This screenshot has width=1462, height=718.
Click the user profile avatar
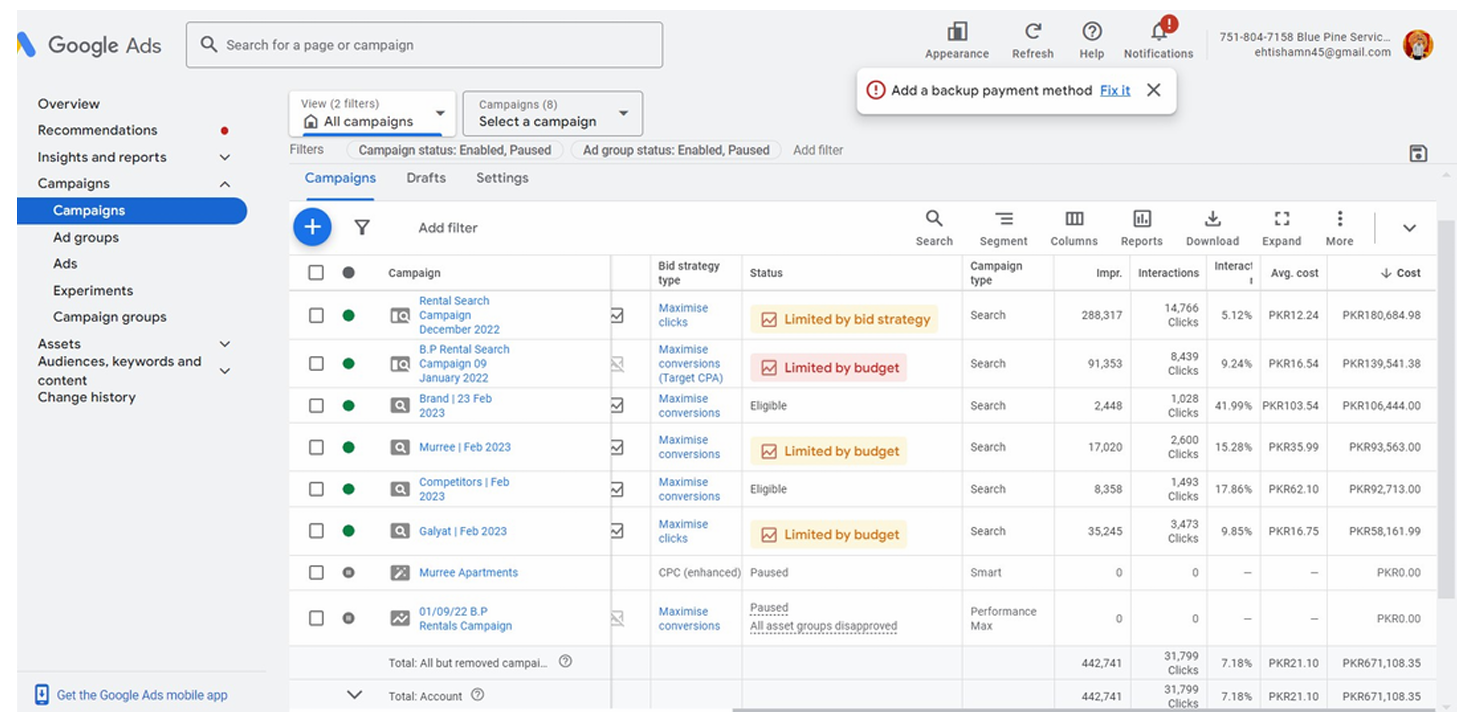click(x=1418, y=45)
